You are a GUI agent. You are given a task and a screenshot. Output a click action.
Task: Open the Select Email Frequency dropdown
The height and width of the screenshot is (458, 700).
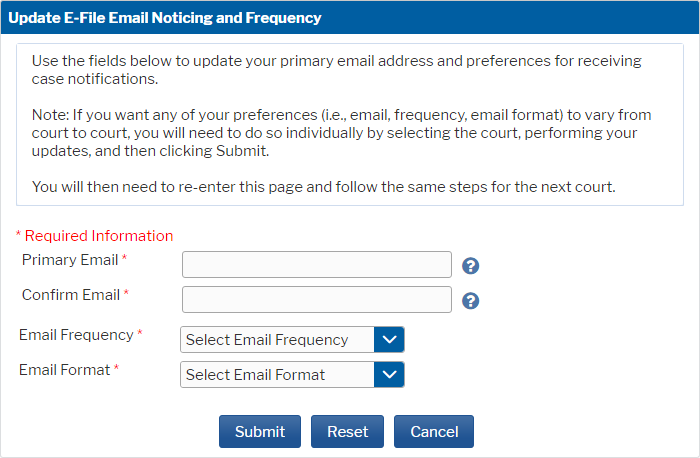(292, 340)
